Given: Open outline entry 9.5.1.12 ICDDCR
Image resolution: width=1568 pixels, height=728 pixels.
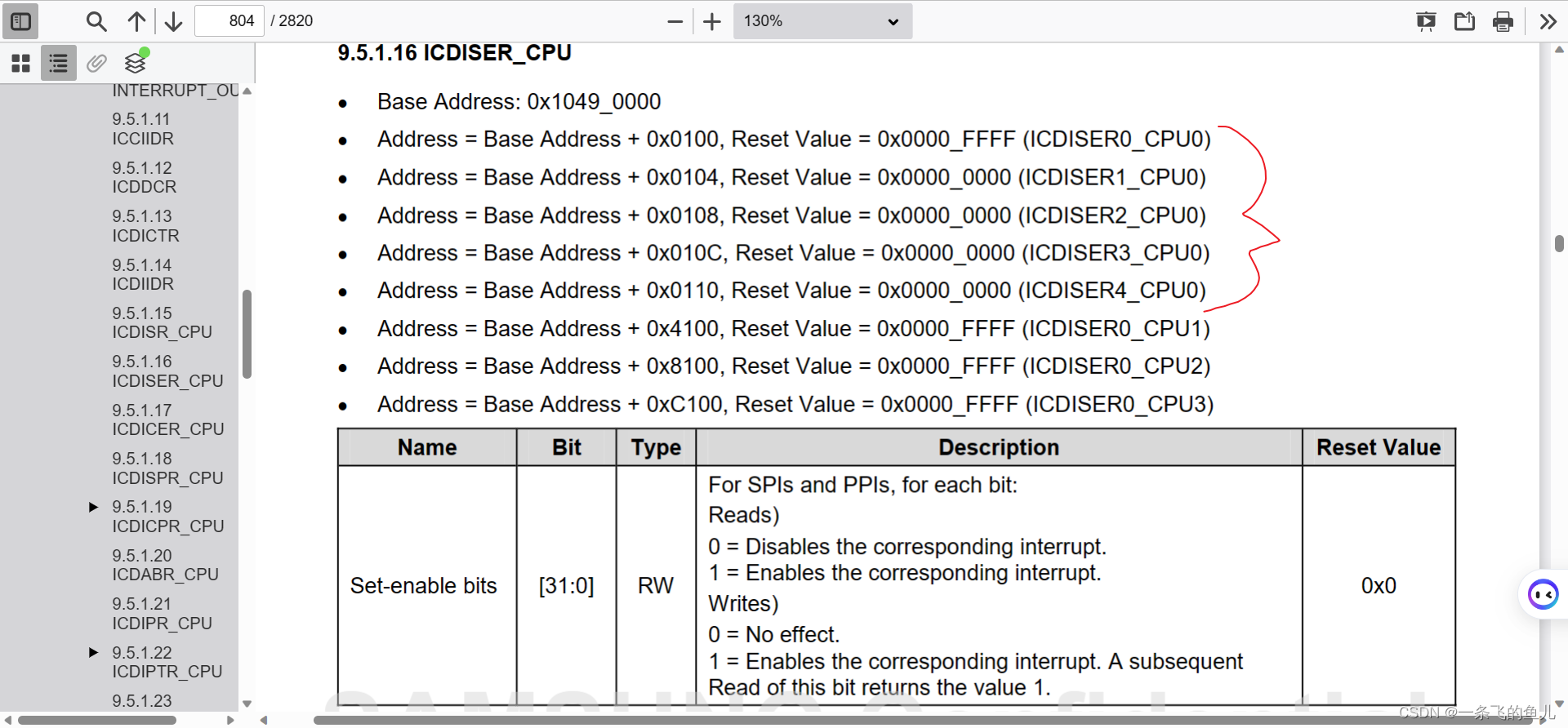Looking at the screenshot, I should pyautogui.click(x=145, y=177).
